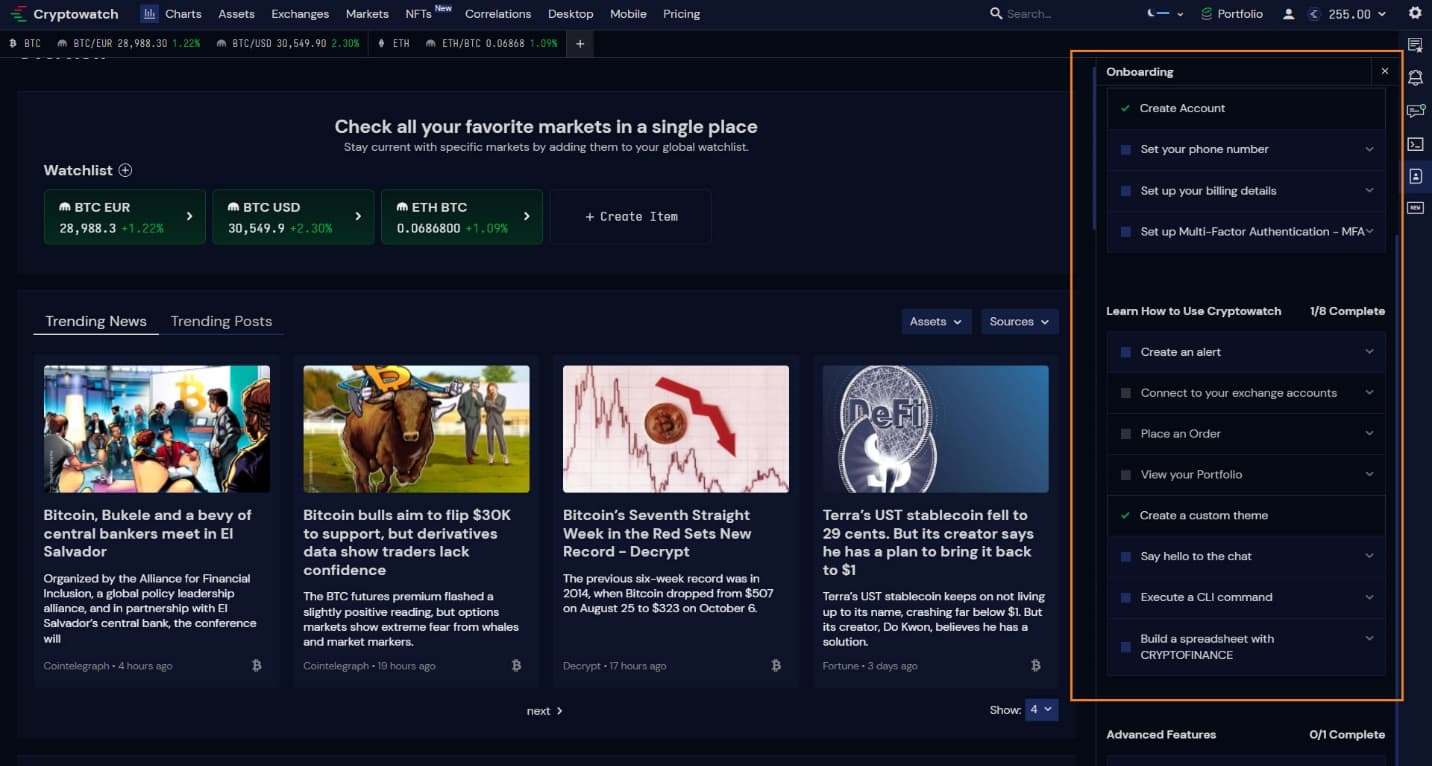Click the euro currency icon
Screen dimensions: 1432x766
coord(1314,14)
